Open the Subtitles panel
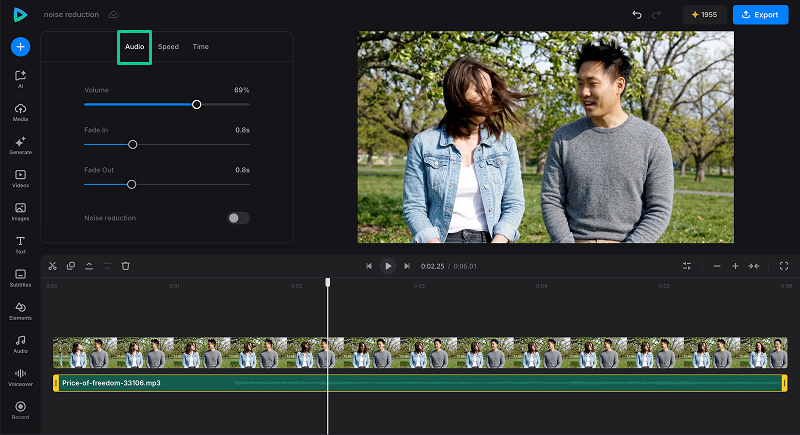Image resolution: width=800 pixels, height=435 pixels. tap(20, 278)
